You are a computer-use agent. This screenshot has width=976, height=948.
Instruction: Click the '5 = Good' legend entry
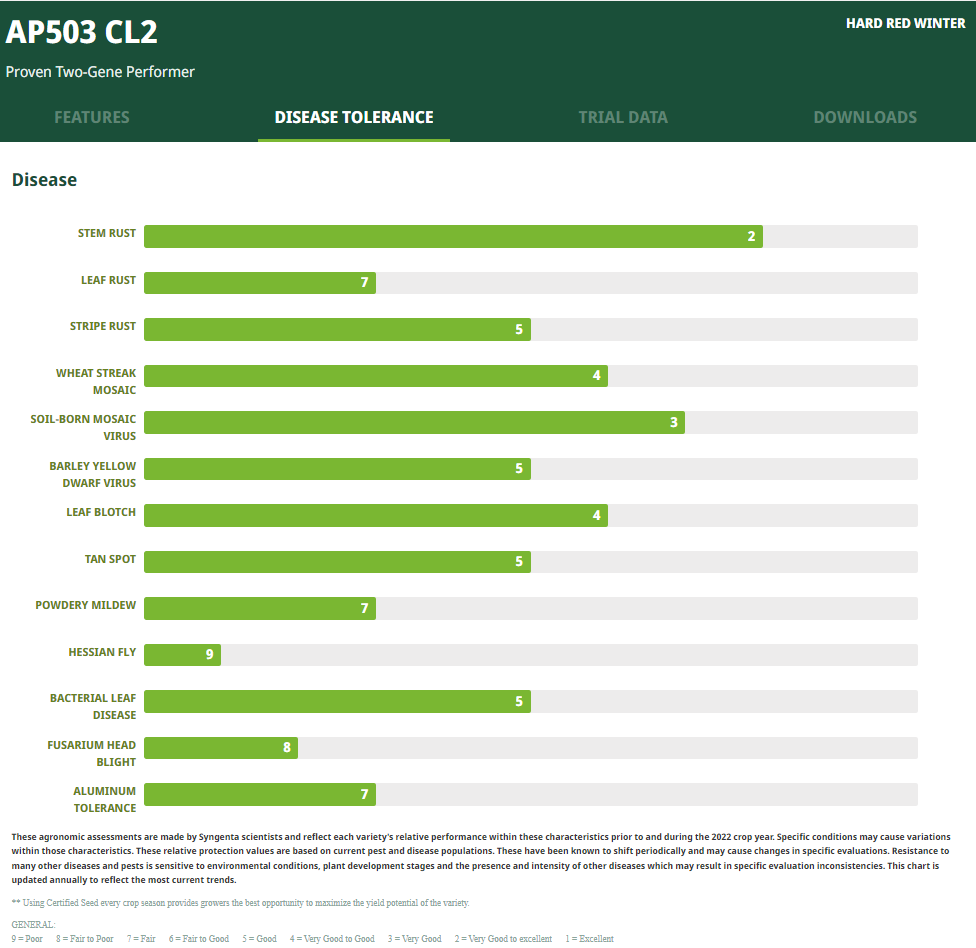click(x=260, y=939)
